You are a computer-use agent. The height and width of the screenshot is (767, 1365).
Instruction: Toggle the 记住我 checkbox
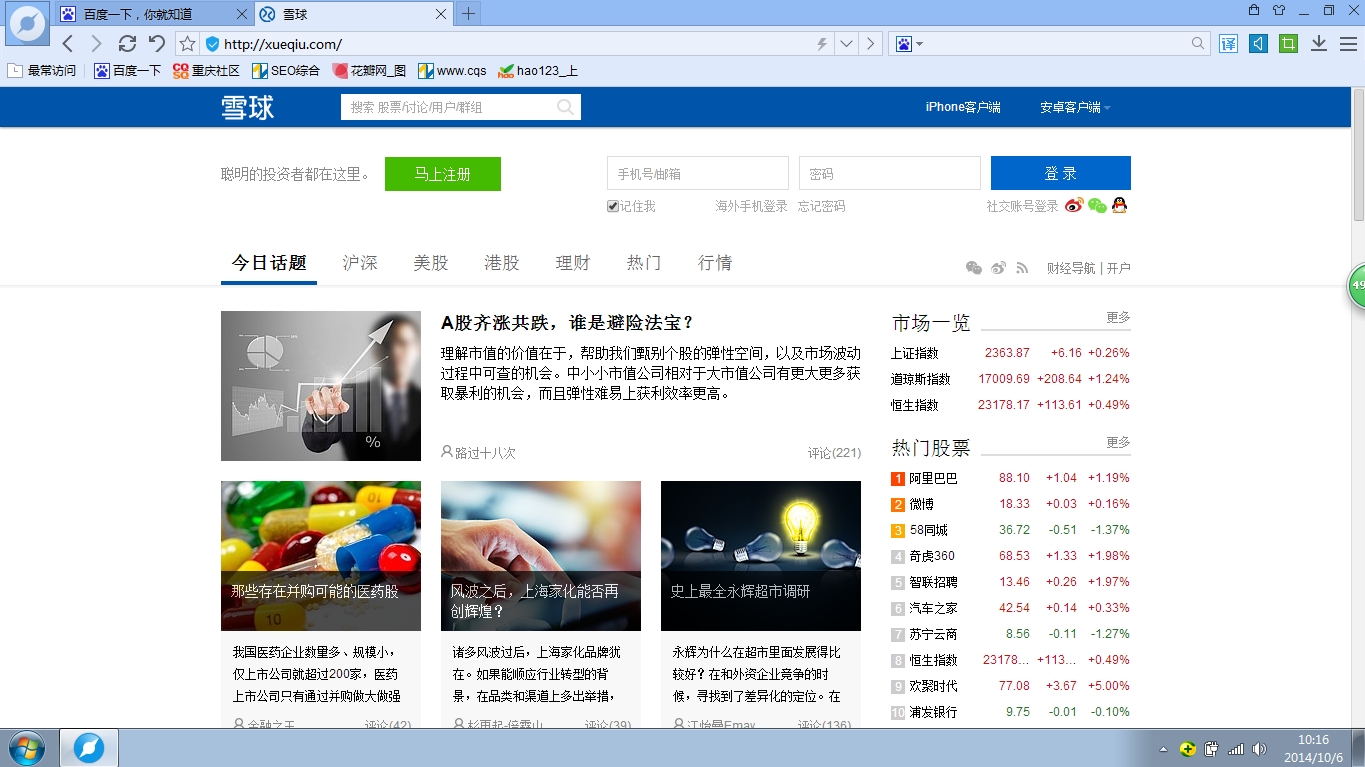(x=613, y=206)
